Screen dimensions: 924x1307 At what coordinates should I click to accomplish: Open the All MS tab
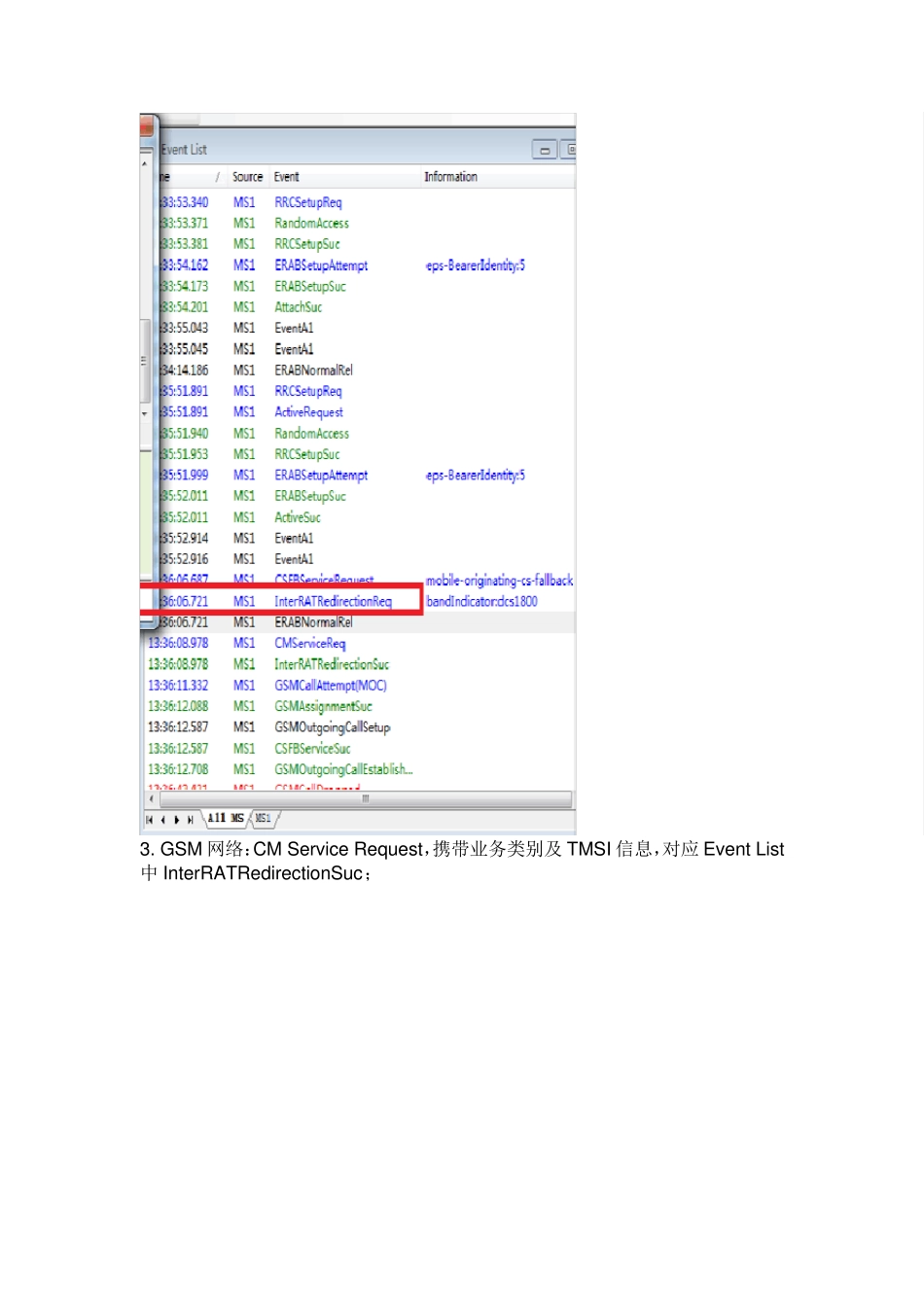226,819
